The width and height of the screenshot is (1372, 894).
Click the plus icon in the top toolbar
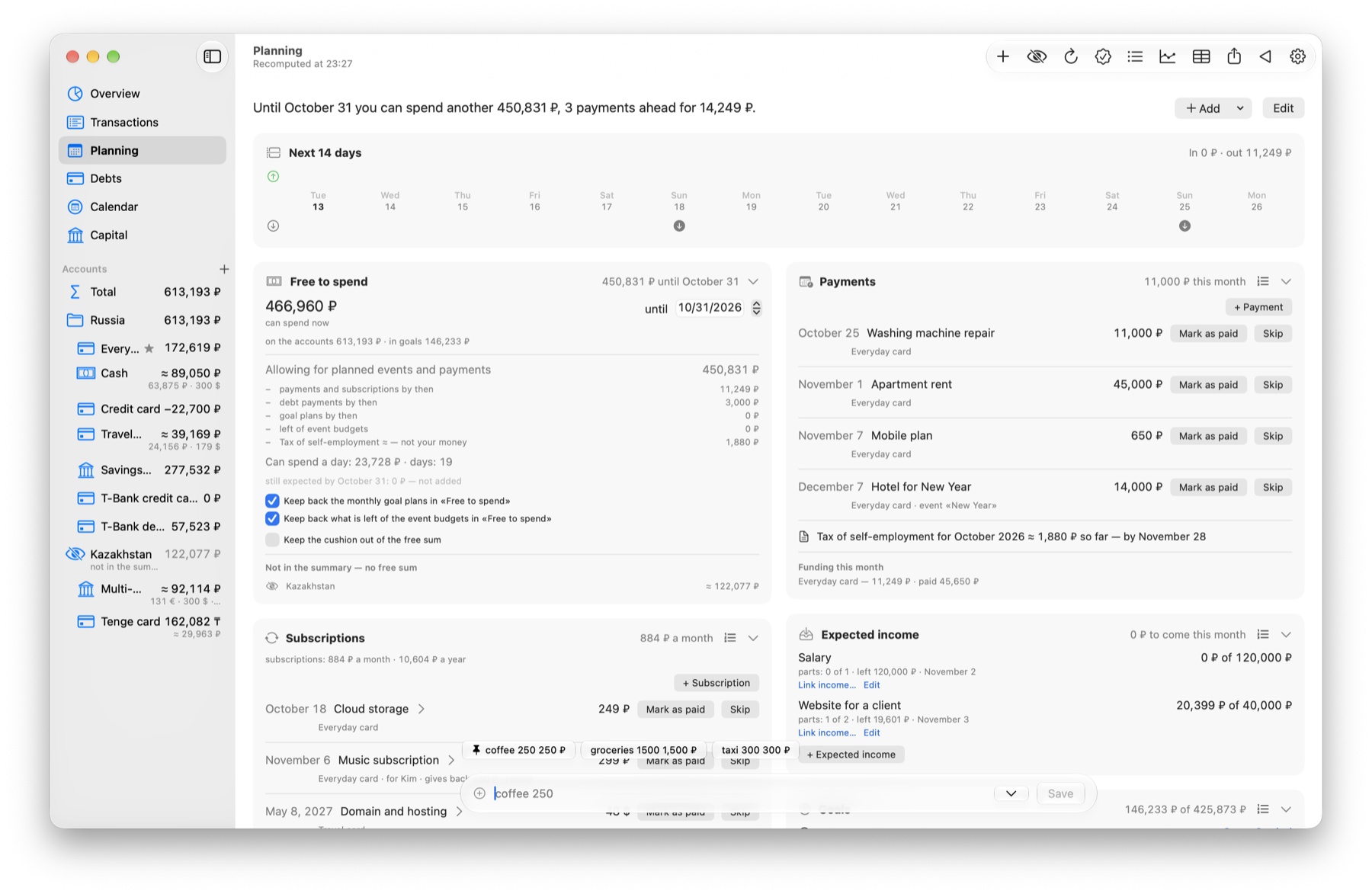coord(1003,56)
